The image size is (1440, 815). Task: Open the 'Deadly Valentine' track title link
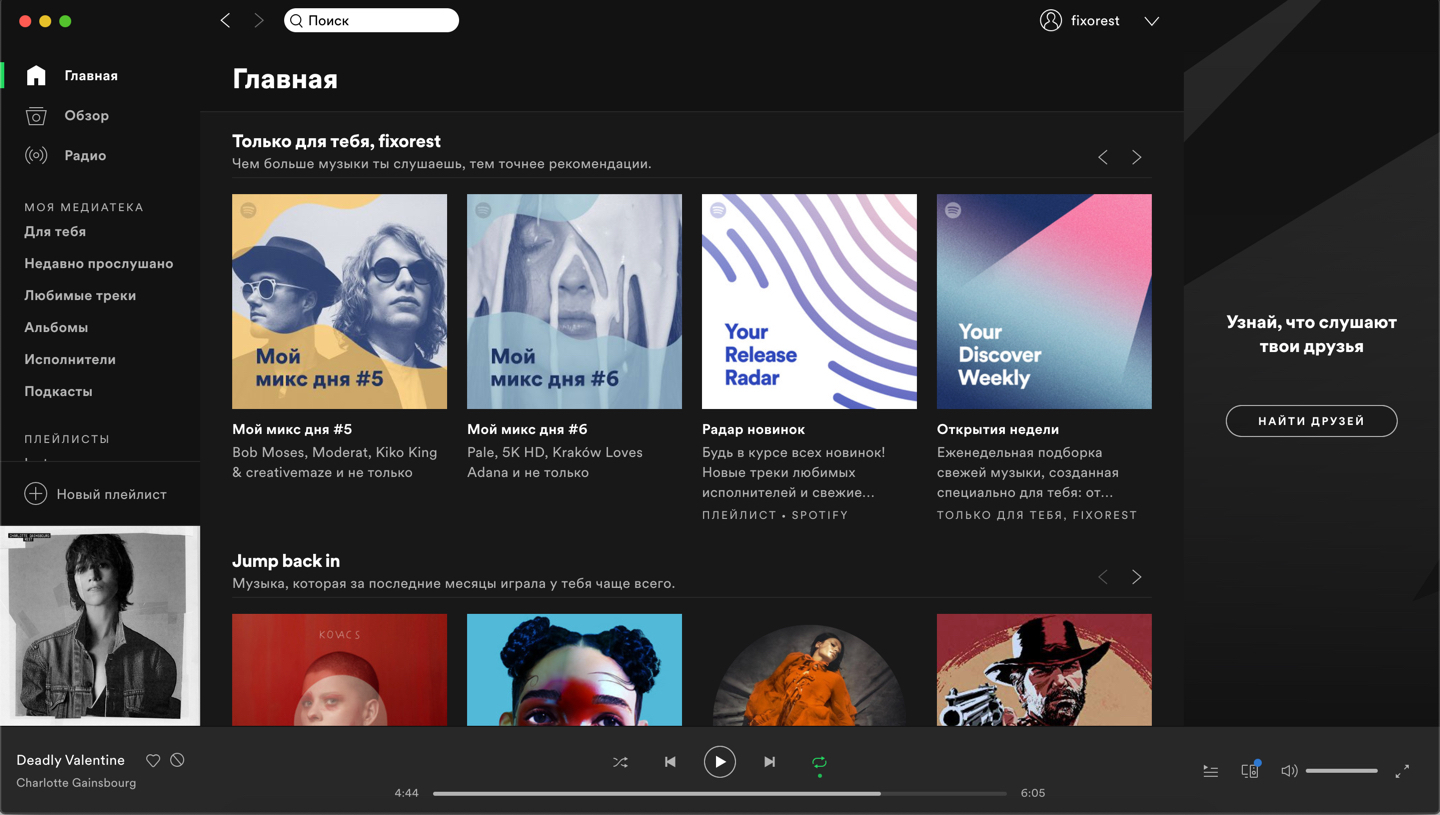coord(70,761)
